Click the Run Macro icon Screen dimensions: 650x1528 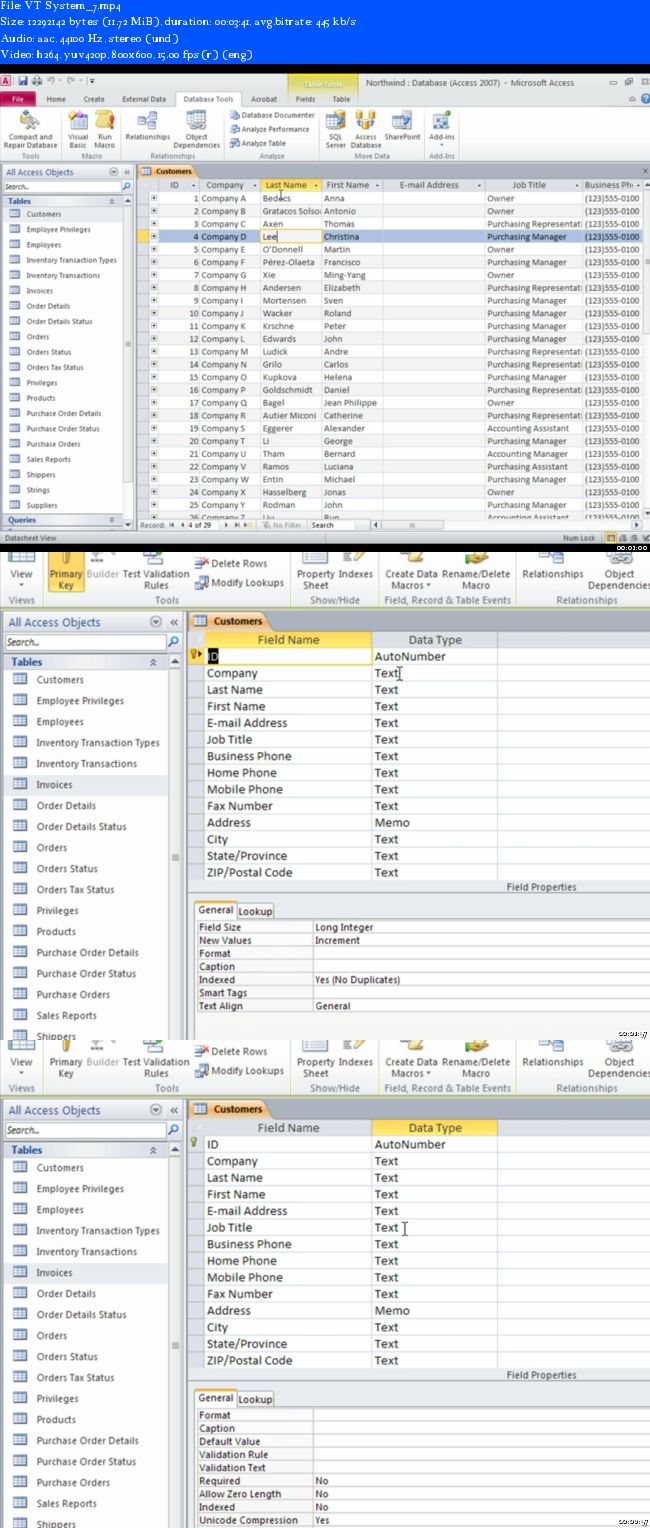point(104,129)
